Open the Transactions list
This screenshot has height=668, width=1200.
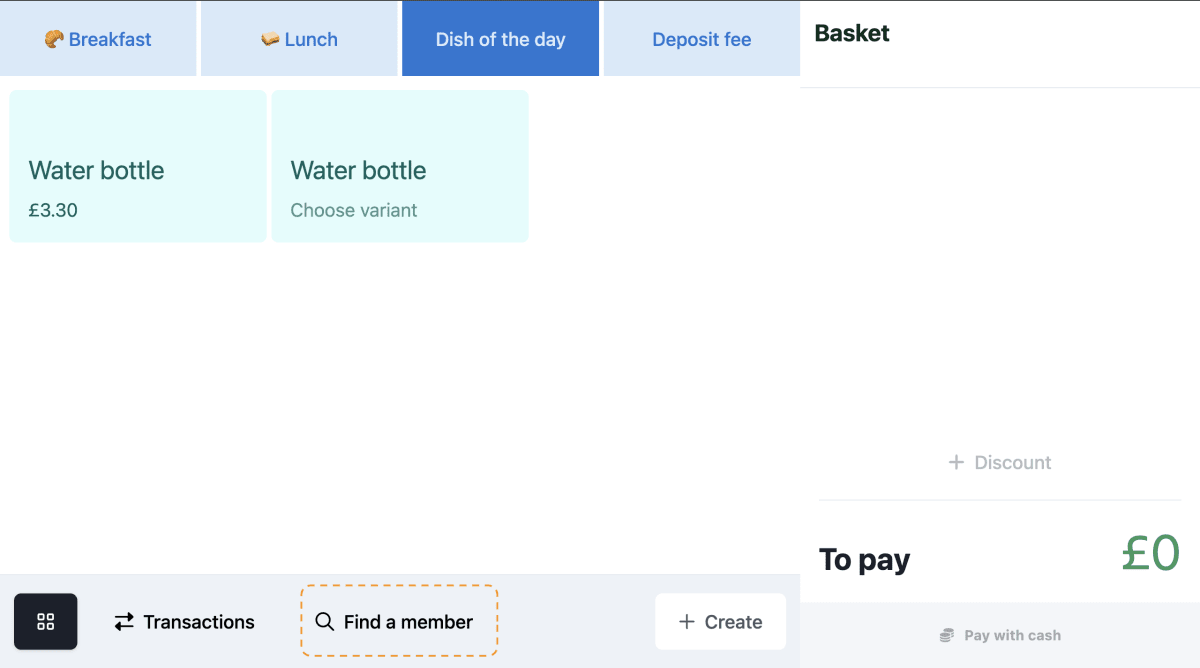pyautogui.click(x=199, y=622)
